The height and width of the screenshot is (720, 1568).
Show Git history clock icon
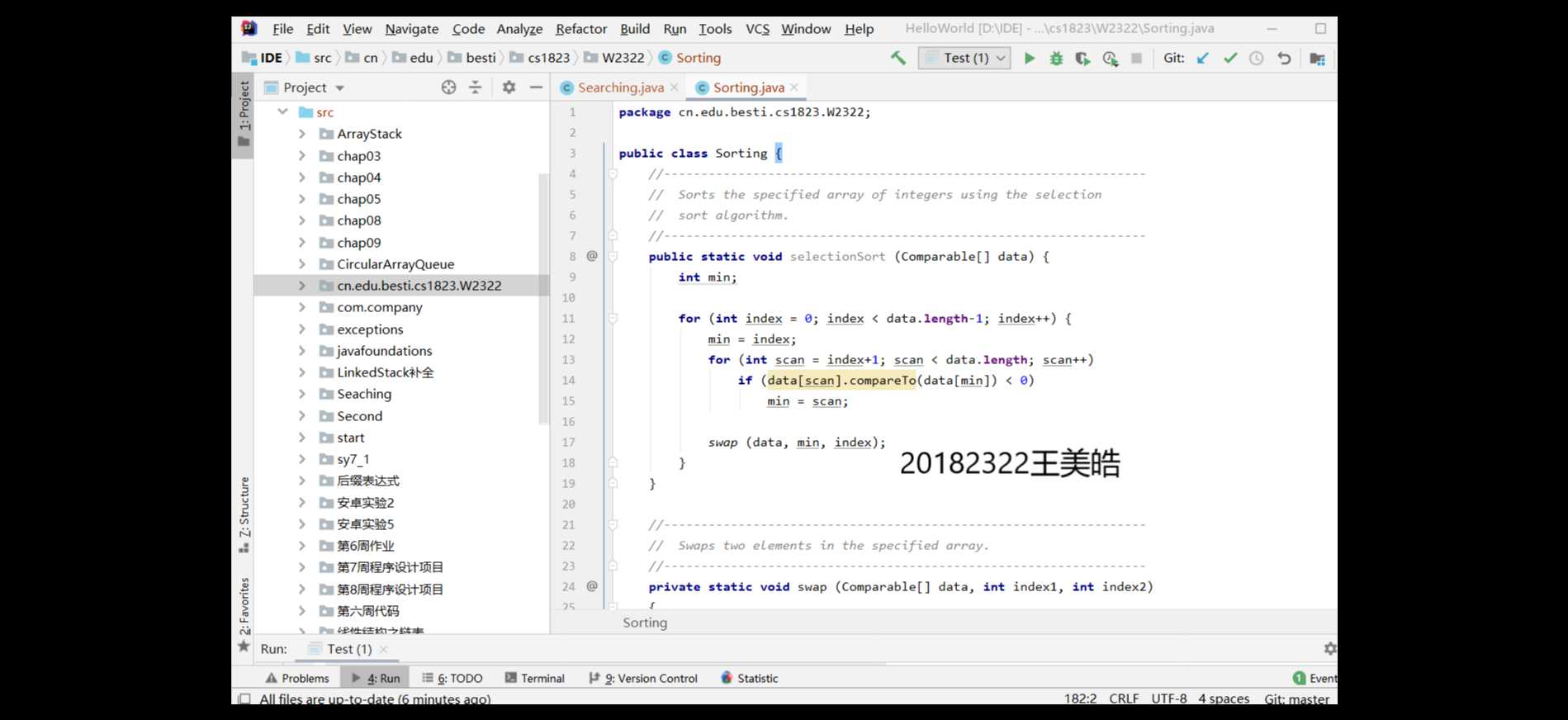(x=1257, y=59)
